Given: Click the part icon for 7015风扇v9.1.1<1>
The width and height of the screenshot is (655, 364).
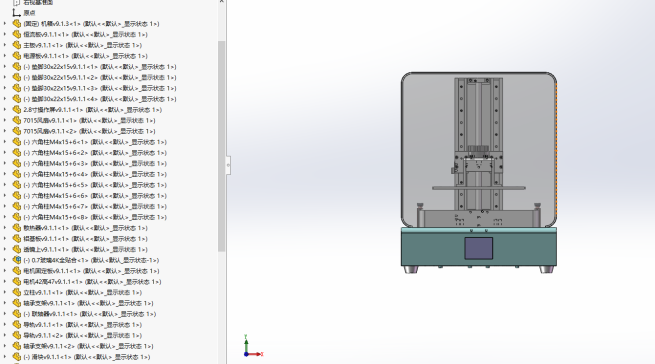Looking at the screenshot, I should [x=17, y=120].
